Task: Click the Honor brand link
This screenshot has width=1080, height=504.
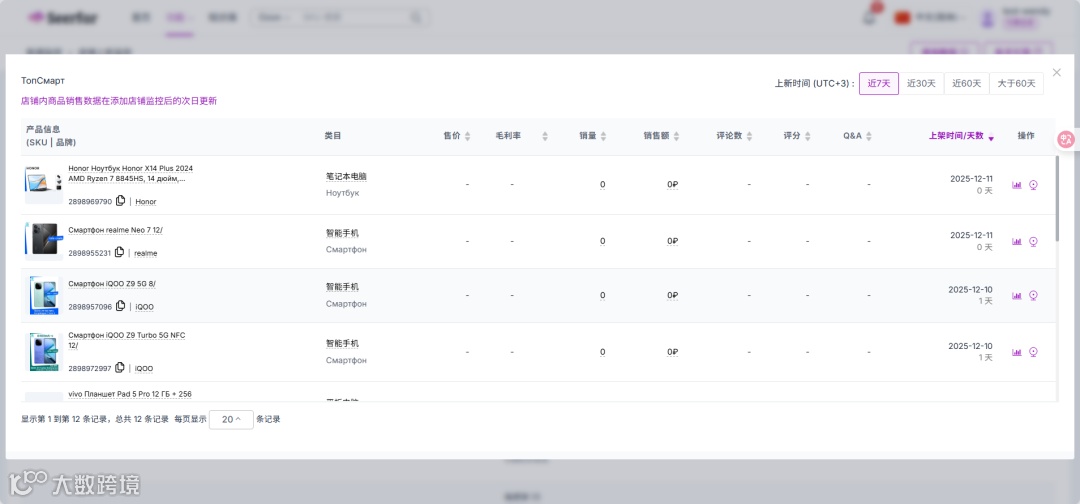Action: point(146,202)
